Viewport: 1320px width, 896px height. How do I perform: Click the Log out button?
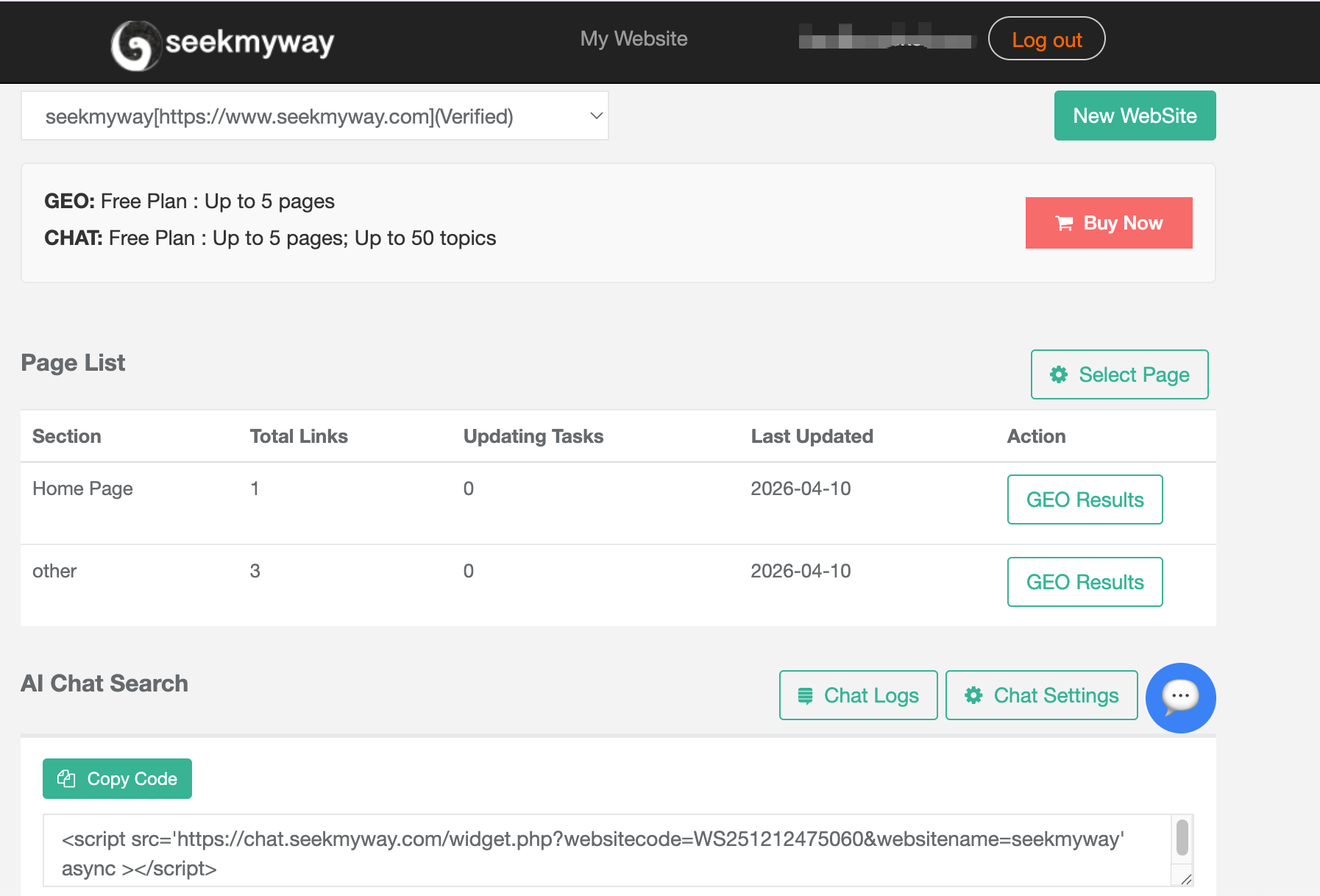pos(1046,39)
